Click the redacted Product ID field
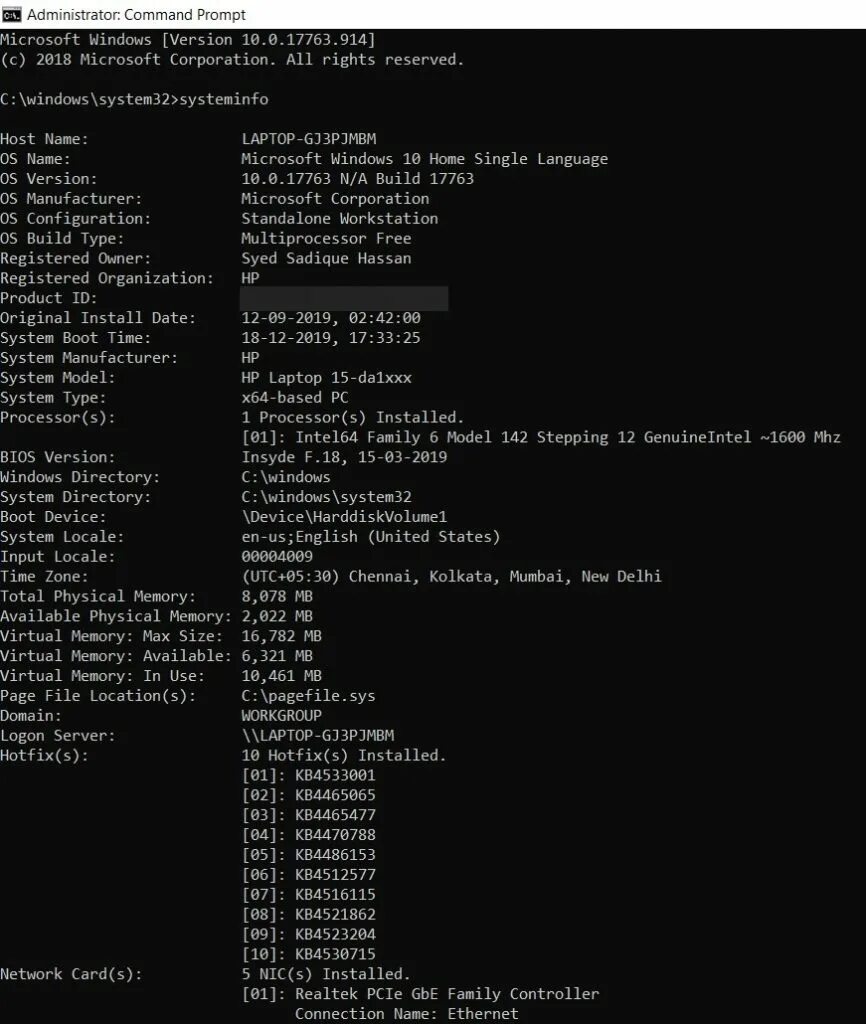This screenshot has height=1024, width=866. (x=344, y=298)
